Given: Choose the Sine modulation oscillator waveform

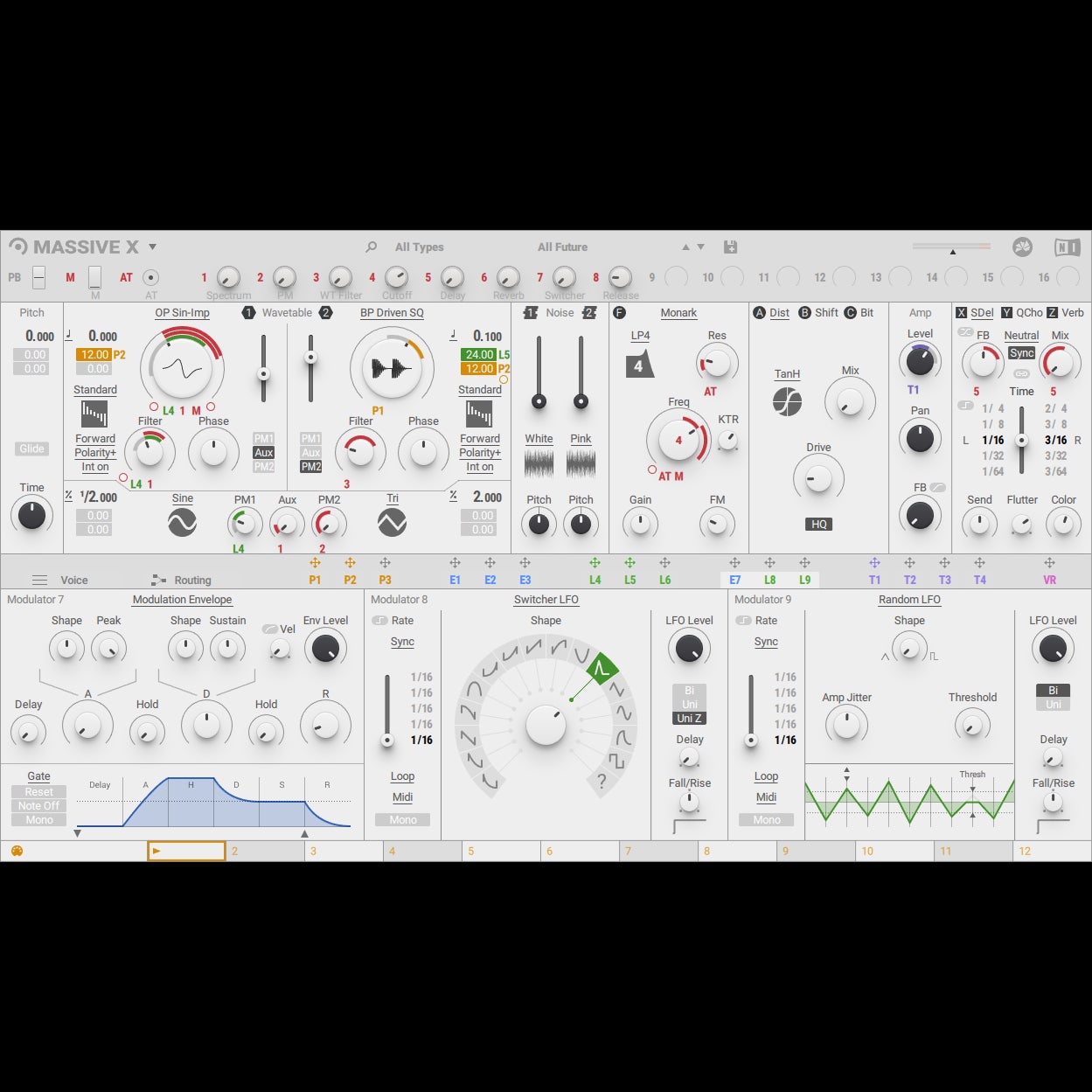Looking at the screenshot, I should pos(182,498).
